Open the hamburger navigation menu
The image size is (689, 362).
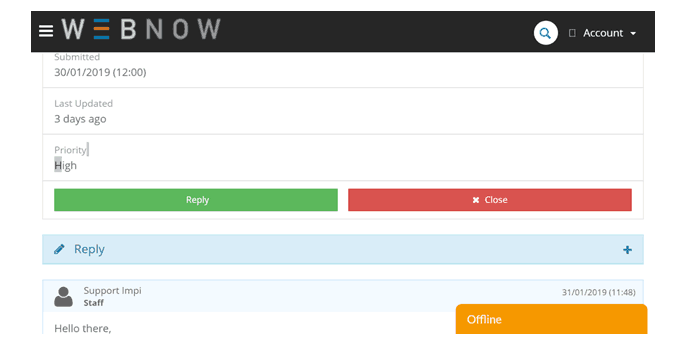click(x=46, y=31)
